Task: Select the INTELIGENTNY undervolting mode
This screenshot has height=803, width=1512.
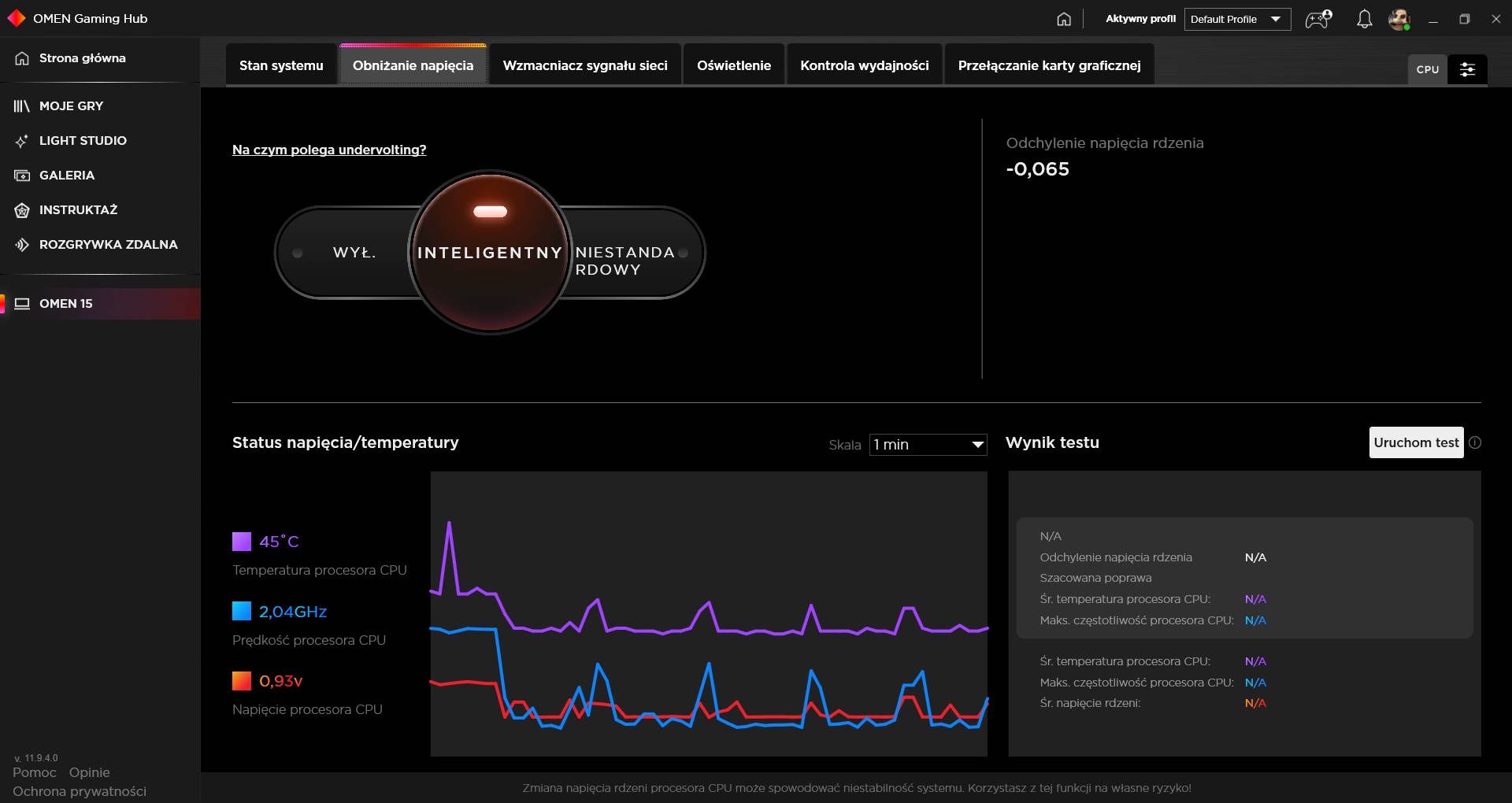Action: pyautogui.click(x=490, y=253)
